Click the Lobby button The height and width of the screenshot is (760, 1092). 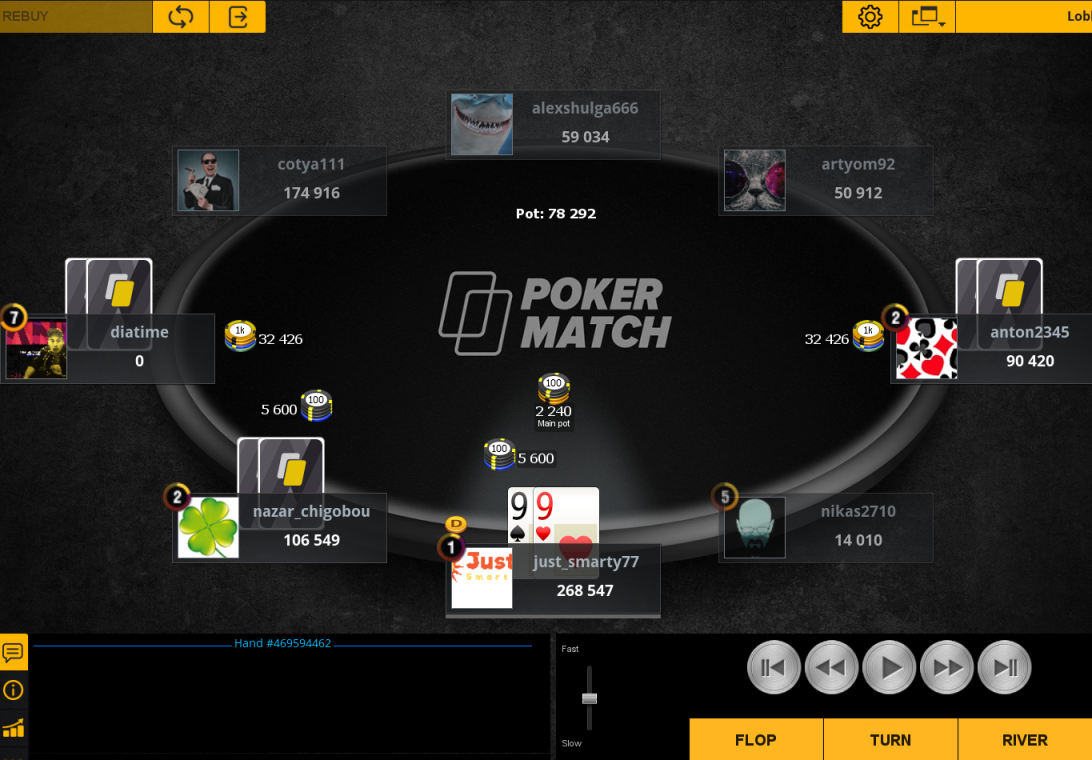(1024, 16)
